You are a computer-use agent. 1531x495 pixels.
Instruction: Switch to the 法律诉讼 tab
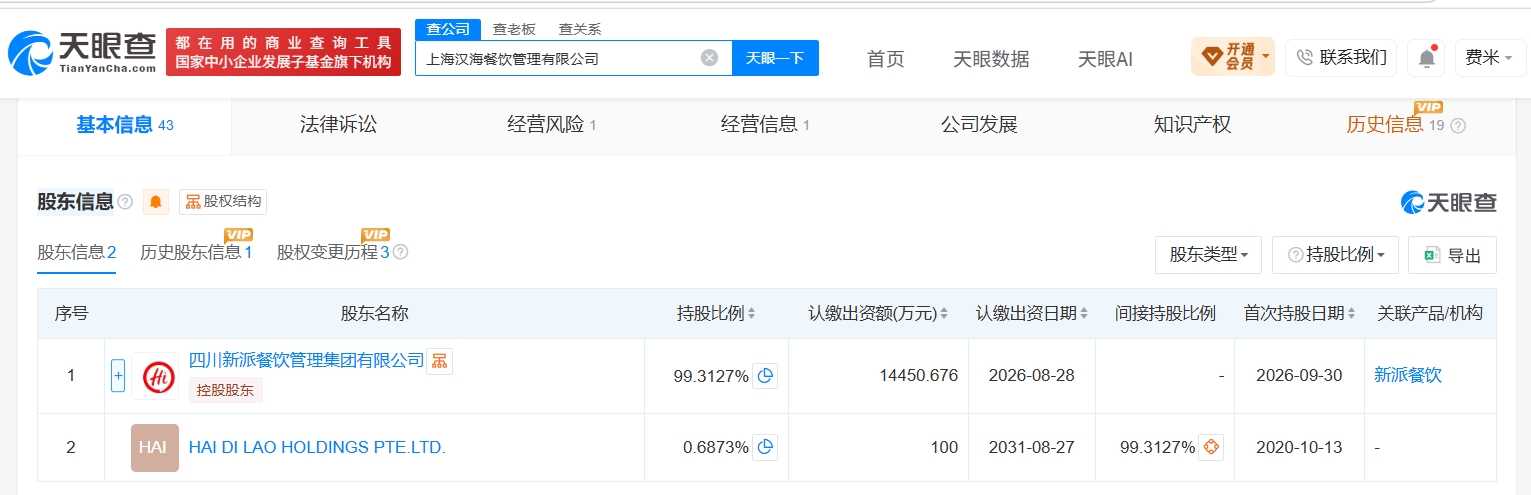click(x=338, y=125)
